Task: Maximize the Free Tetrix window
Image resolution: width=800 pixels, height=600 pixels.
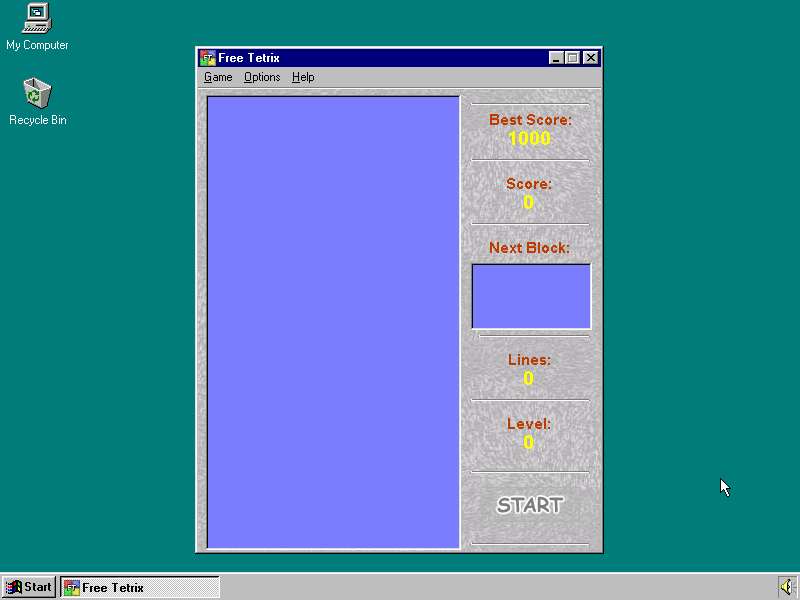Action: click(572, 58)
